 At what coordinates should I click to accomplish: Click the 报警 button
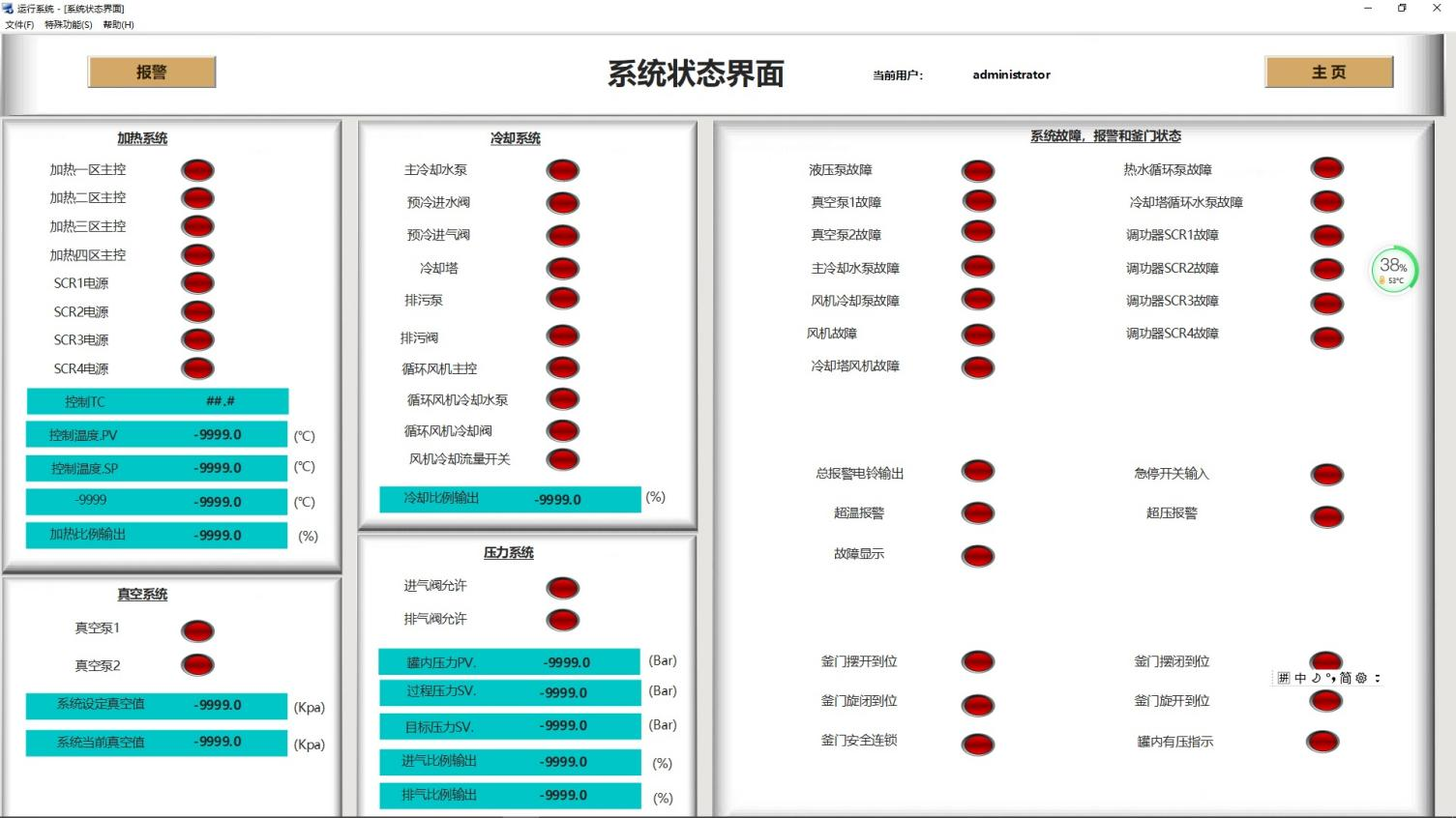[151, 72]
